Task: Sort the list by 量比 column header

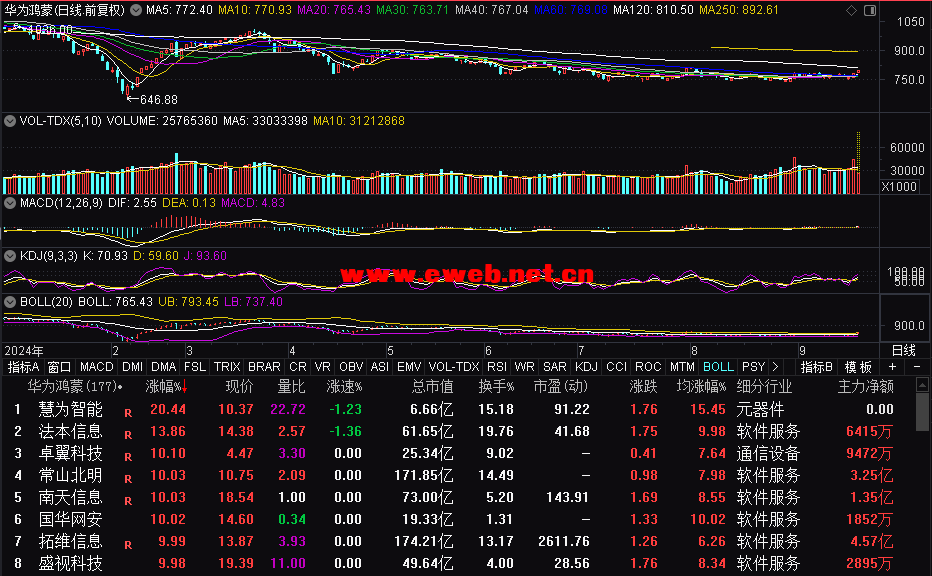Action: (x=291, y=387)
